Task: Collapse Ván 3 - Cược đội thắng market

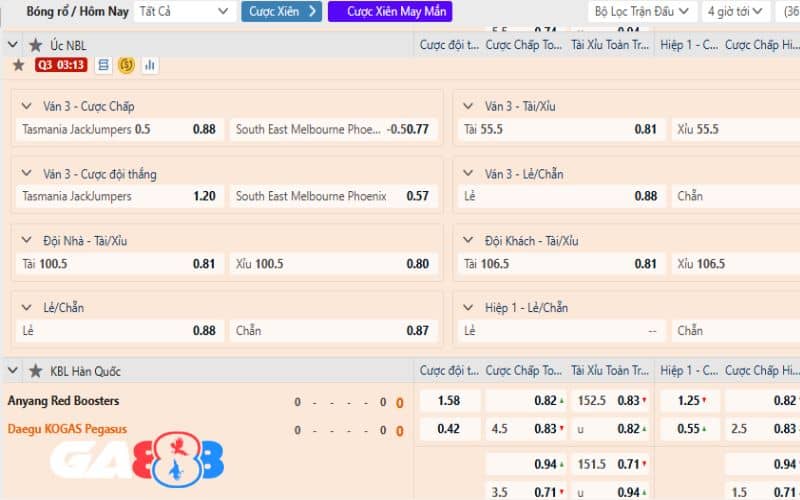Action: point(27,173)
